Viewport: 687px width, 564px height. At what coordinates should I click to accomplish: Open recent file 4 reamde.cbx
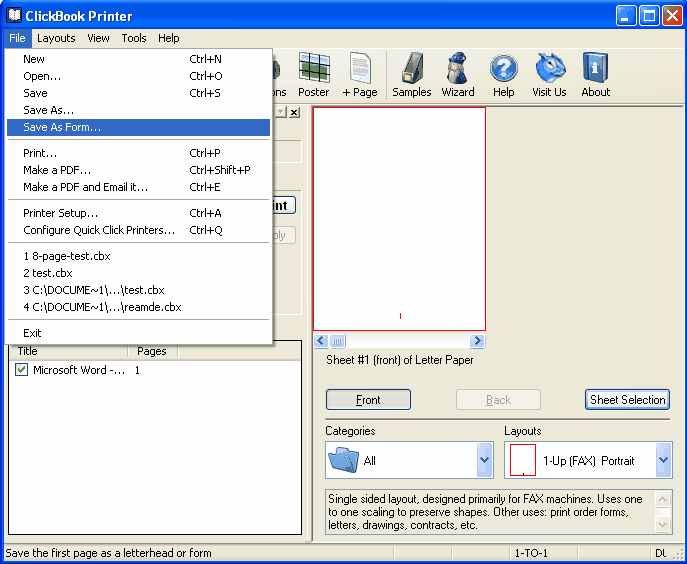coord(138,307)
